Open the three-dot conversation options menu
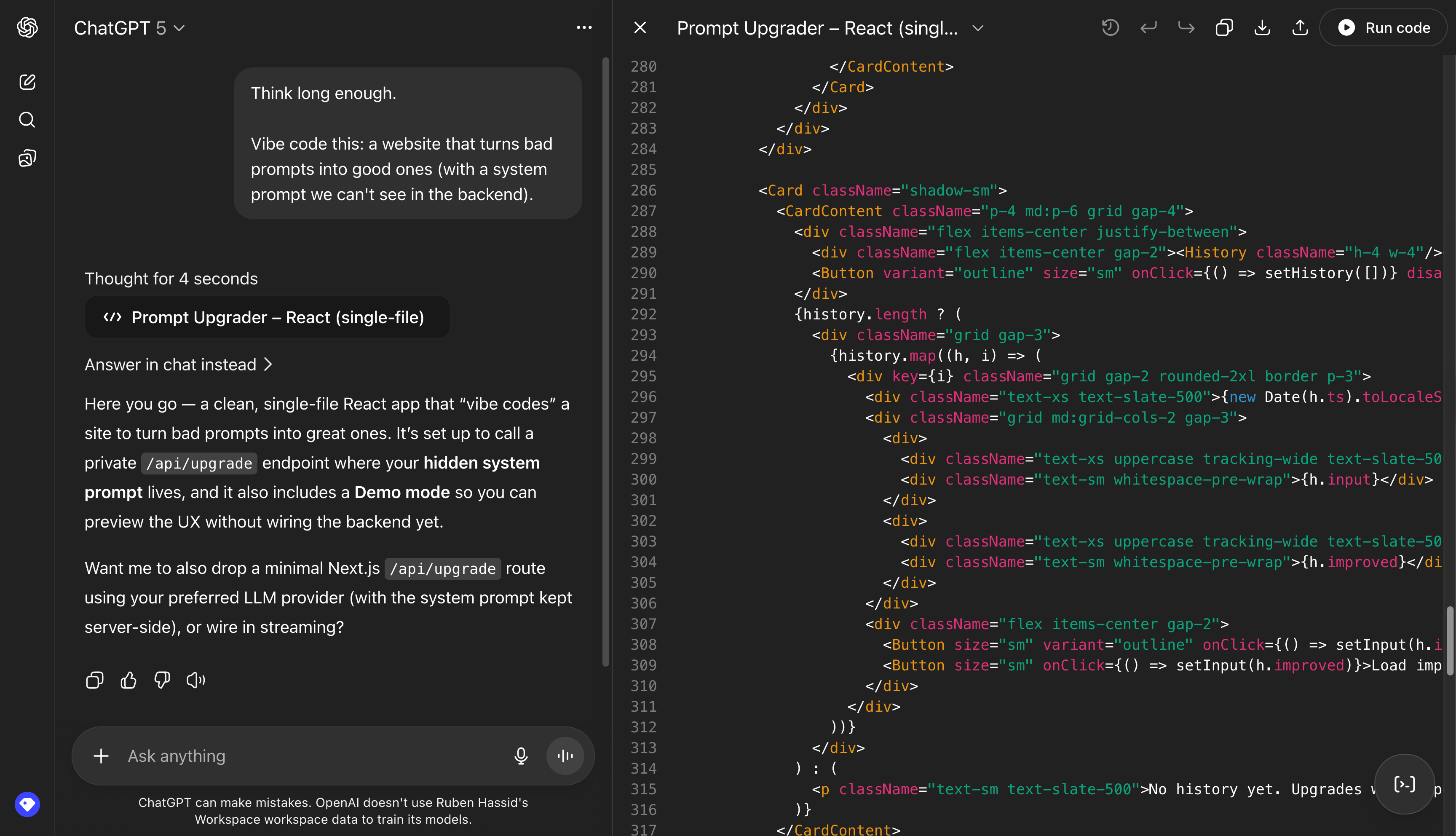 (583, 27)
